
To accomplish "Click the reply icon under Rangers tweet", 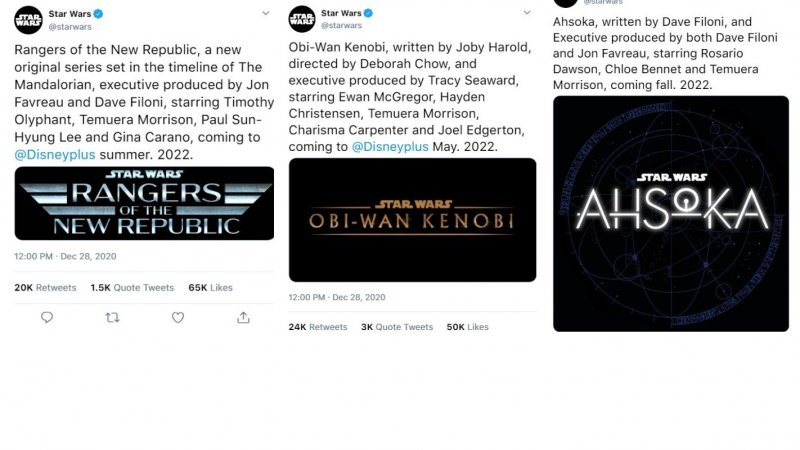I will pos(47,317).
